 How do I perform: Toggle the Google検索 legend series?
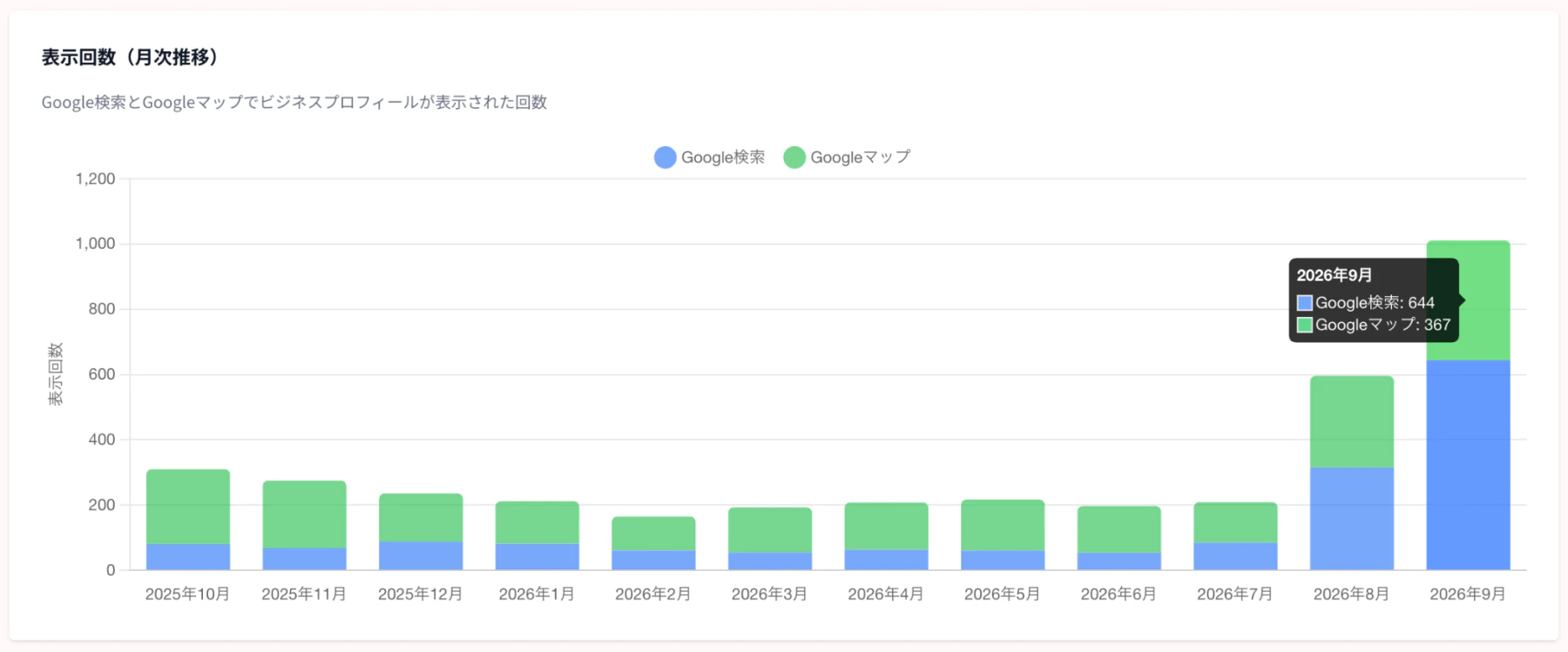(x=710, y=158)
